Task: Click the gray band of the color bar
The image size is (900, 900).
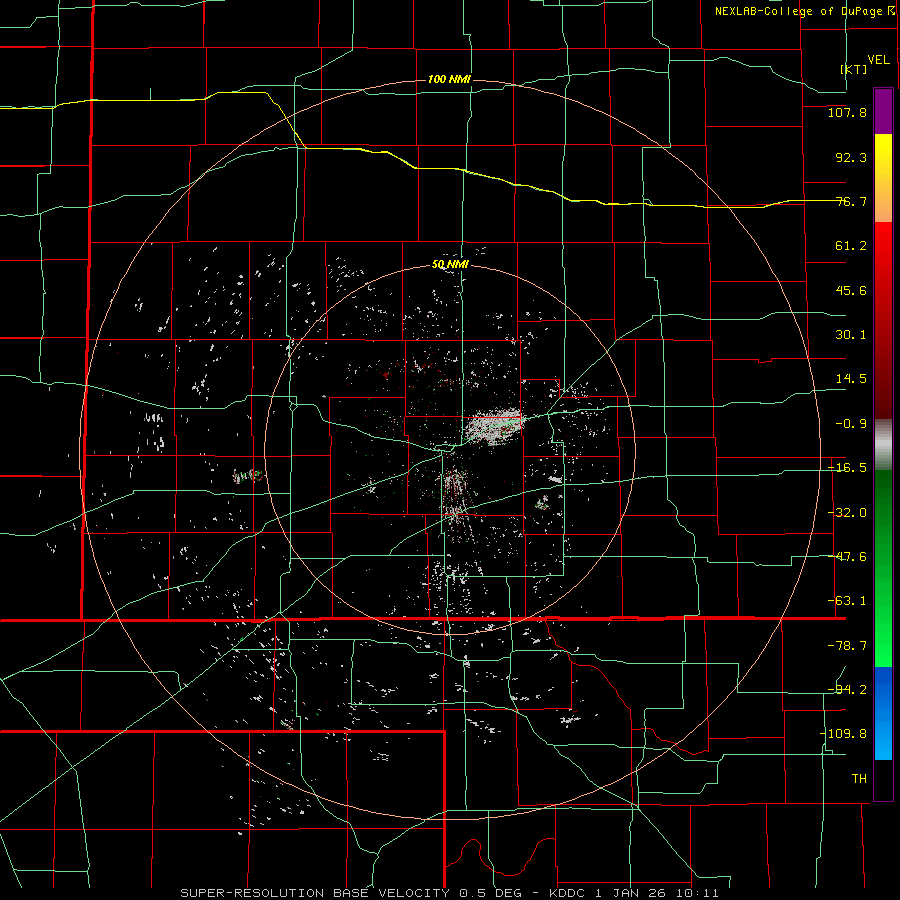Action: click(x=883, y=445)
